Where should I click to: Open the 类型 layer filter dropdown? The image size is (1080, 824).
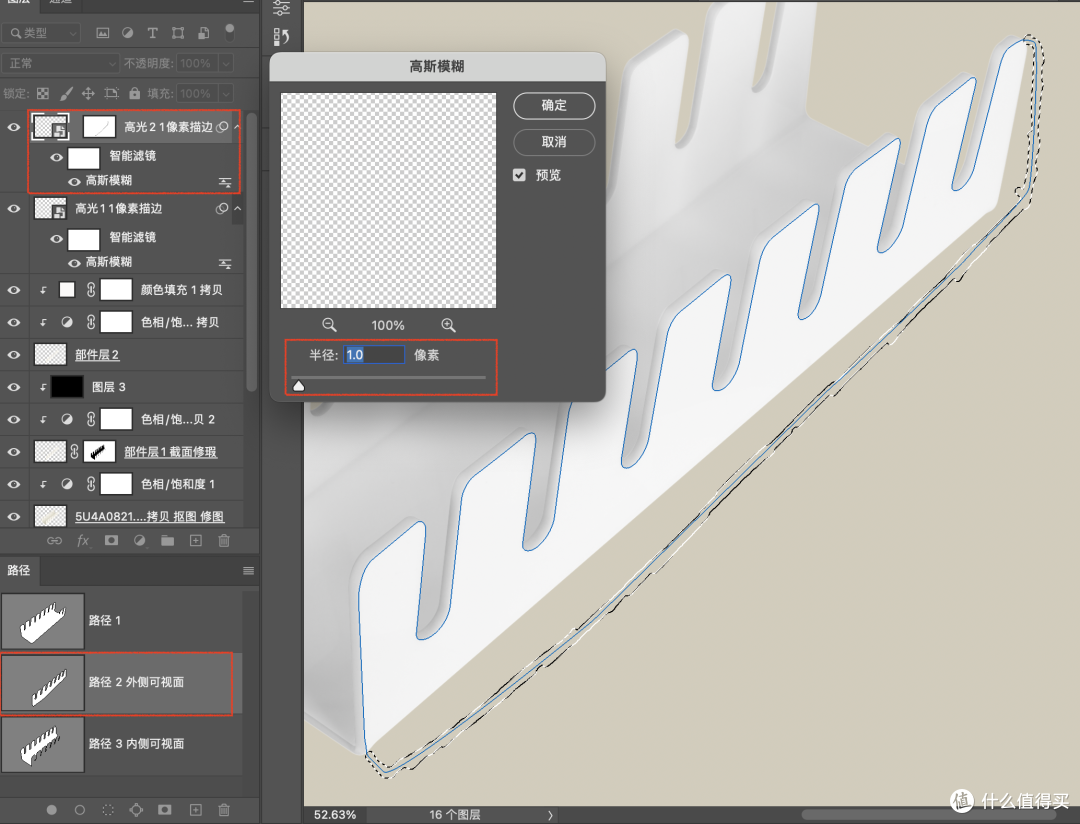tap(41, 32)
